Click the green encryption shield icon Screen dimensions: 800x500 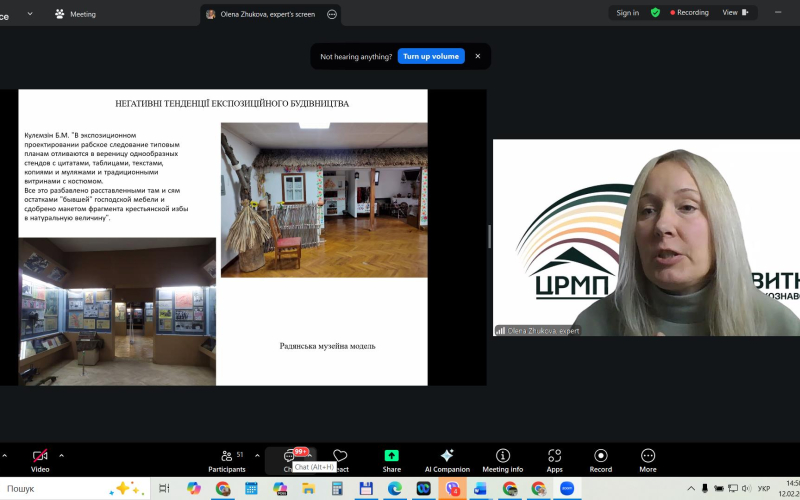coord(655,13)
